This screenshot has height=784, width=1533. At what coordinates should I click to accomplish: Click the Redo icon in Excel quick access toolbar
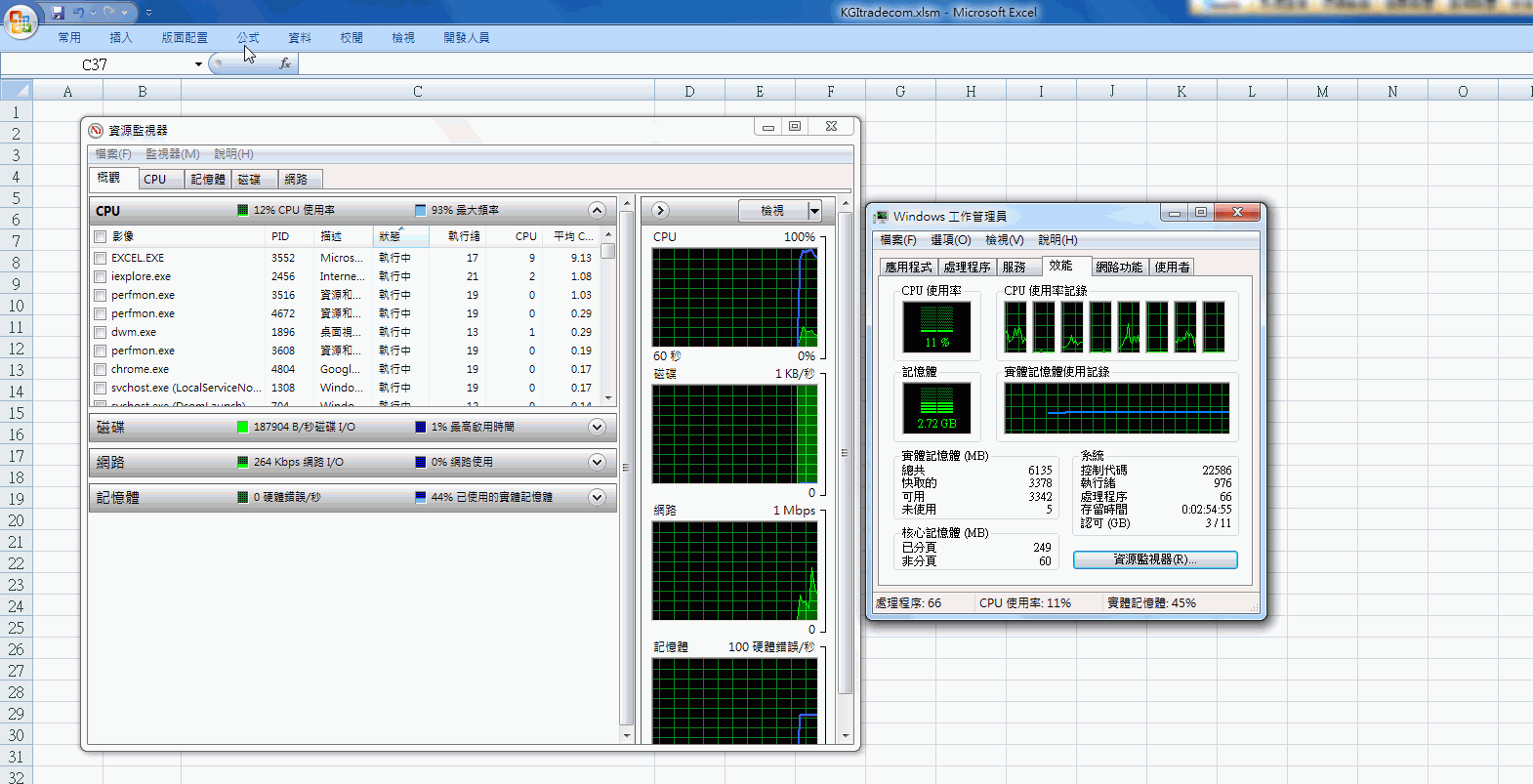point(109,13)
